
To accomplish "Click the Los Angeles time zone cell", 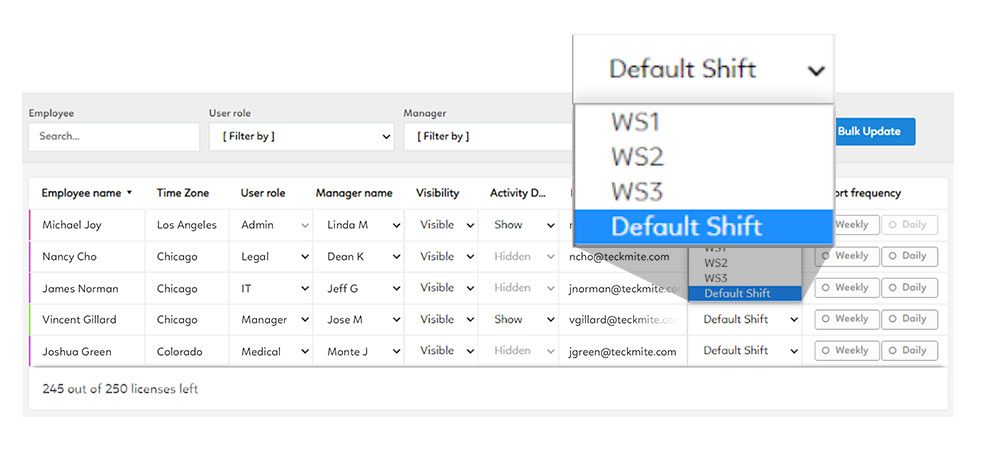I will (x=187, y=225).
